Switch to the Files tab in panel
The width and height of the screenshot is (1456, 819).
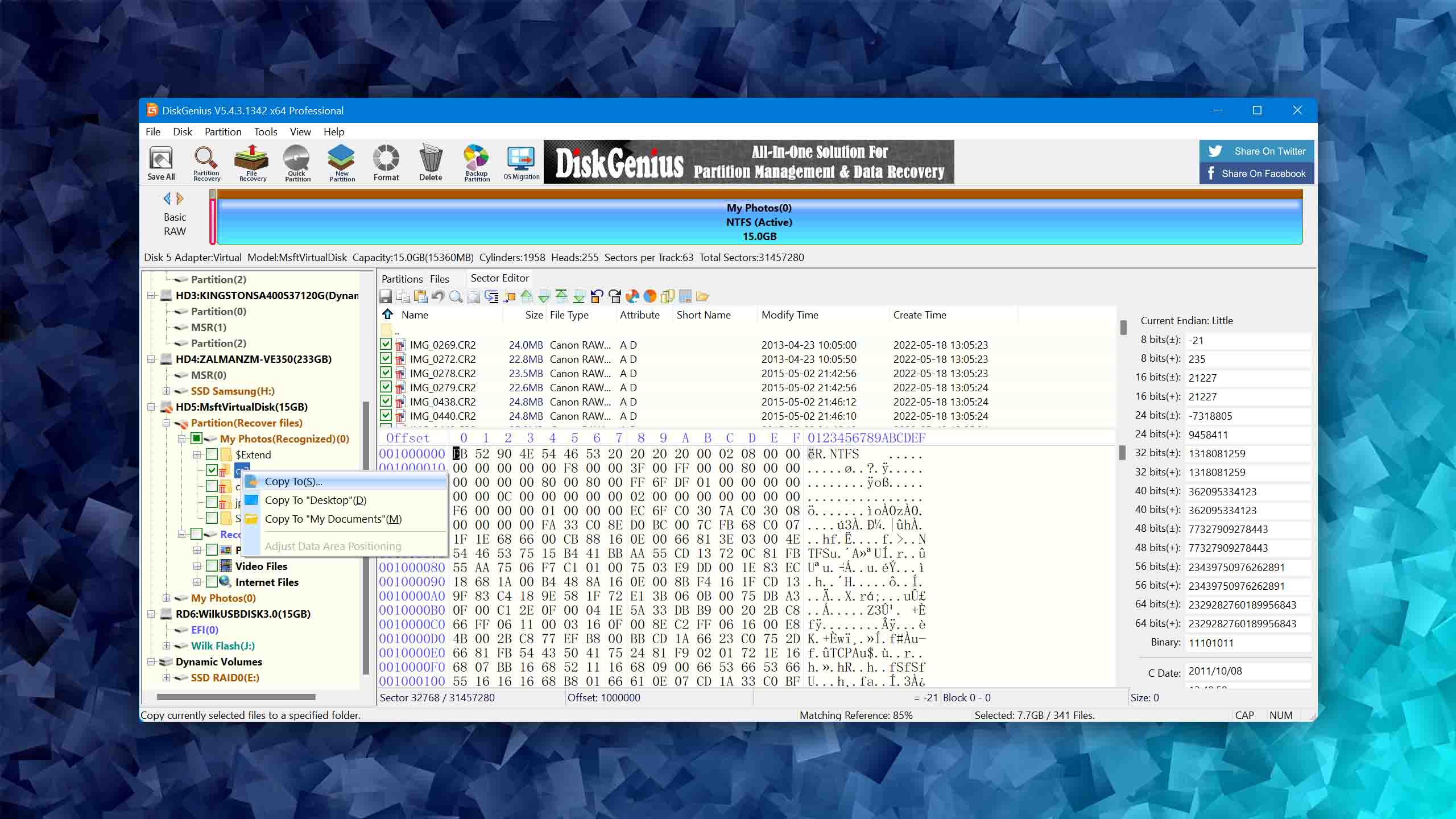438,278
